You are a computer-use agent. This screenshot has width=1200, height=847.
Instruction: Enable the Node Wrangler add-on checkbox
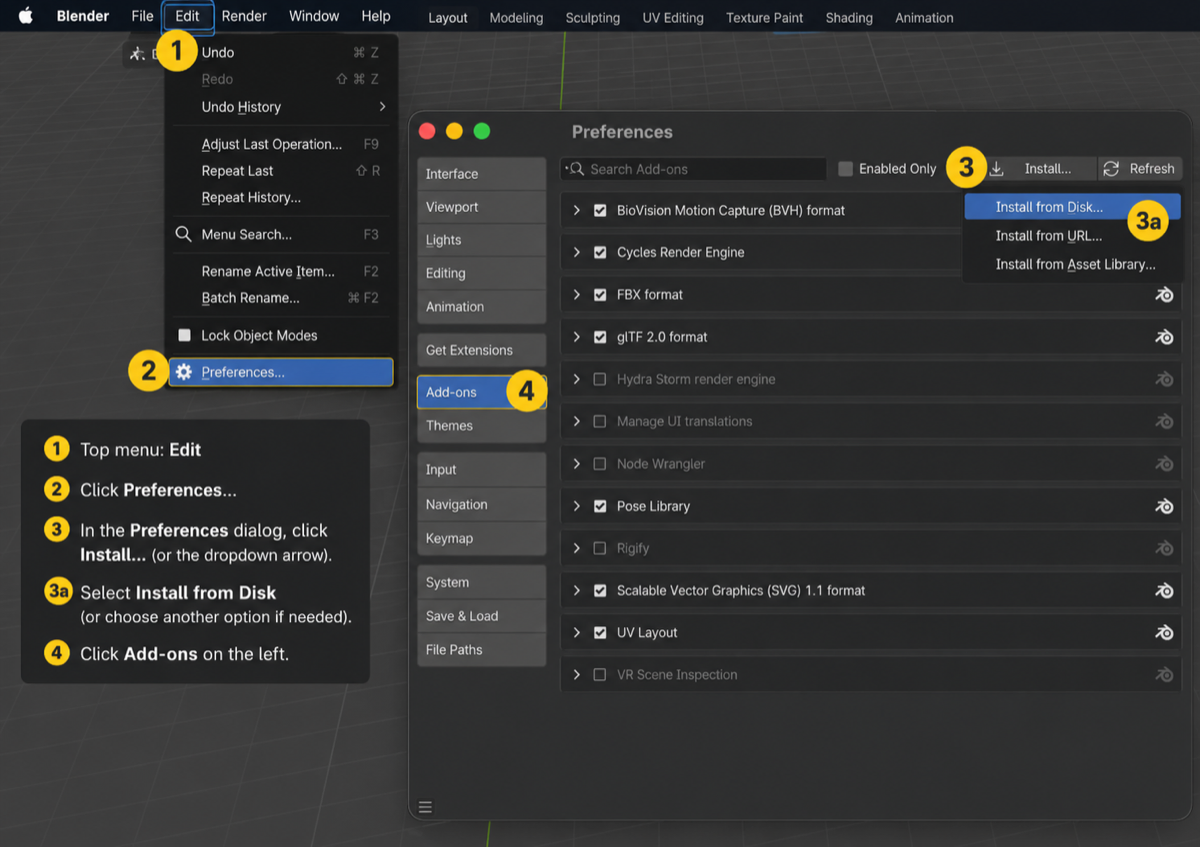point(600,464)
